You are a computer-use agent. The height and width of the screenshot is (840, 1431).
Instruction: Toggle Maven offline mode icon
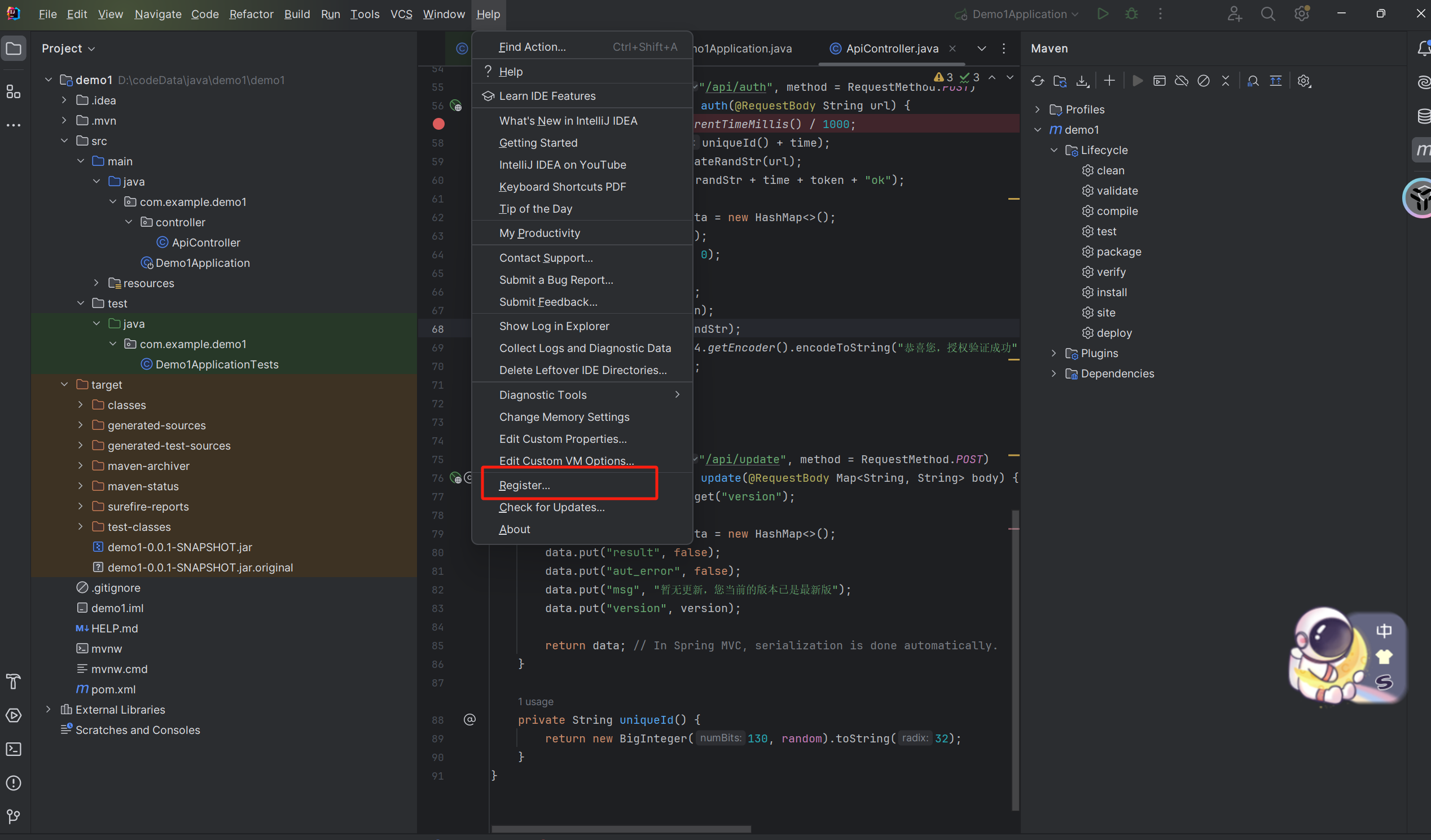(x=1181, y=81)
